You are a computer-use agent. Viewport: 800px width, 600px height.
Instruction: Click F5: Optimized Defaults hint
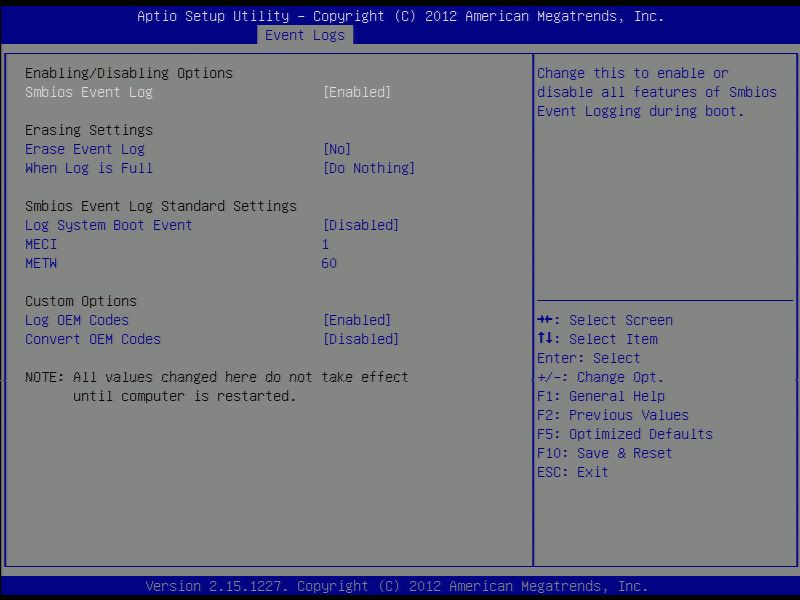[x=625, y=434]
